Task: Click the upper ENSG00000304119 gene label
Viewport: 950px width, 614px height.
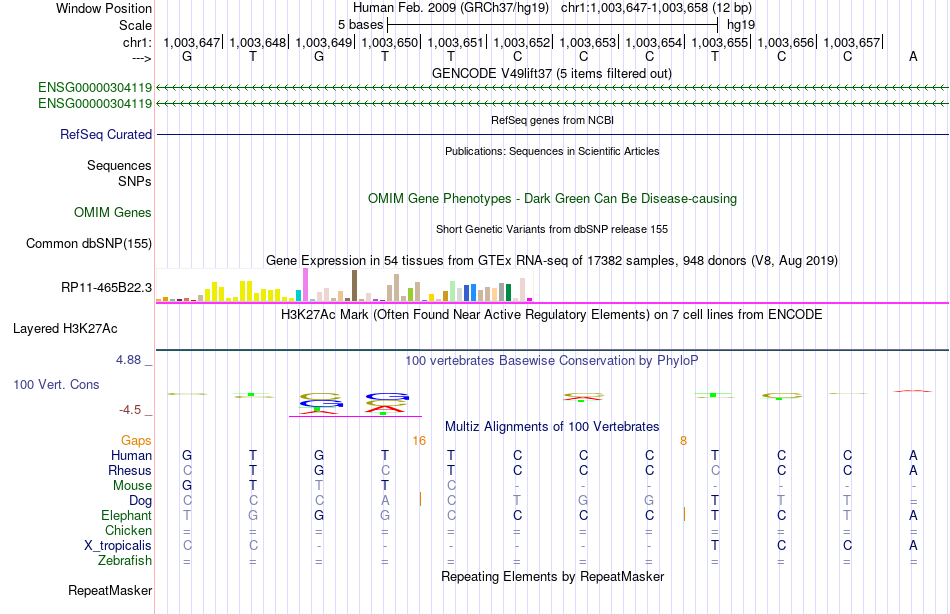Action: [x=95, y=87]
